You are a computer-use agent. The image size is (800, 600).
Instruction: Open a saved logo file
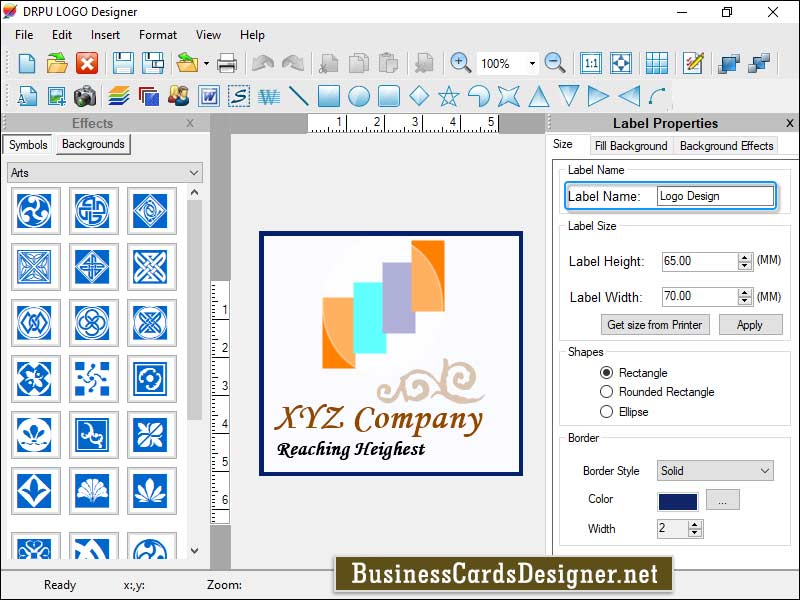pos(55,62)
